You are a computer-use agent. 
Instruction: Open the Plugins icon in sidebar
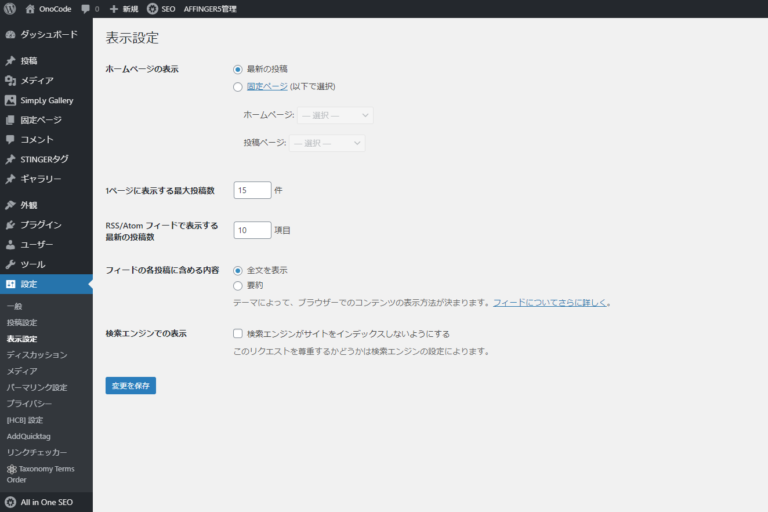coord(10,225)
